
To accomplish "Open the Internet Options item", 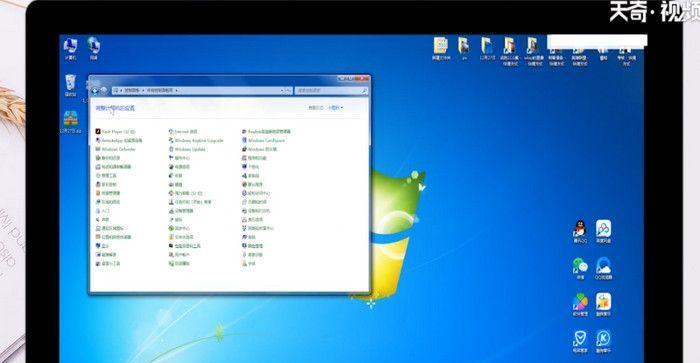I will (183, 132).
